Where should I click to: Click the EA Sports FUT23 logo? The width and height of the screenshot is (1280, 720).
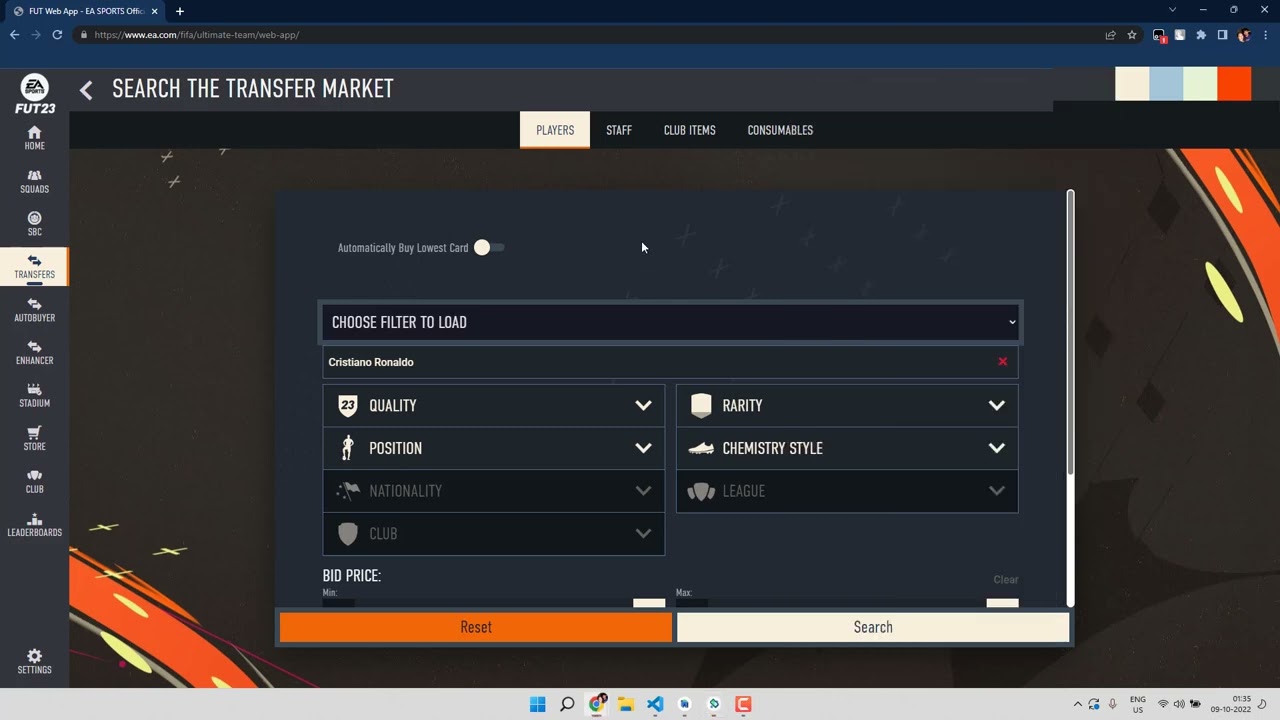click(34, 94)
